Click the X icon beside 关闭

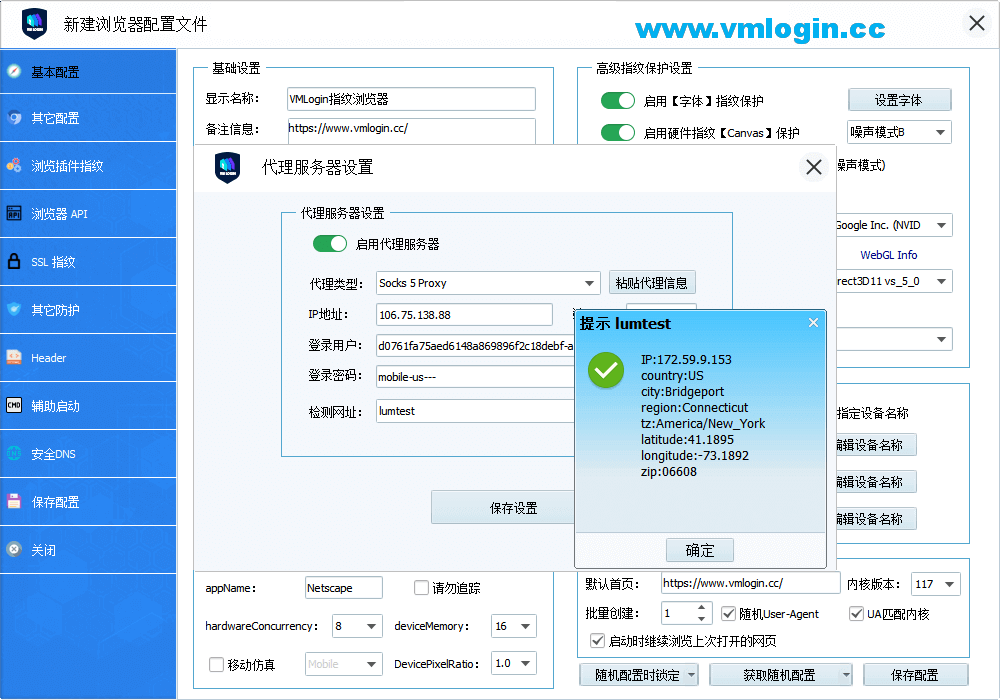pyautogui.click(x=14, y=550)
